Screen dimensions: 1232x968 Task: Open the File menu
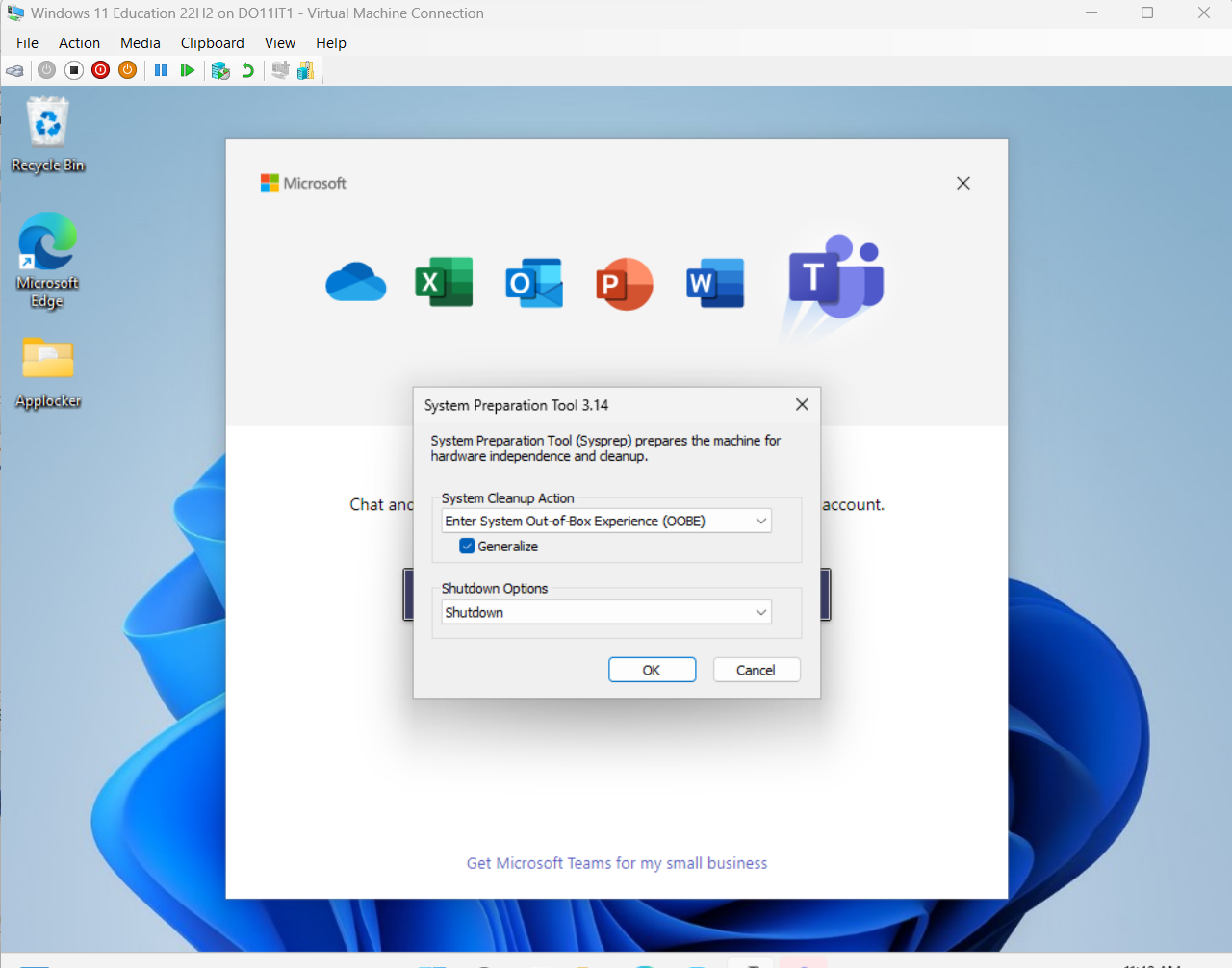tap(27, 43)
